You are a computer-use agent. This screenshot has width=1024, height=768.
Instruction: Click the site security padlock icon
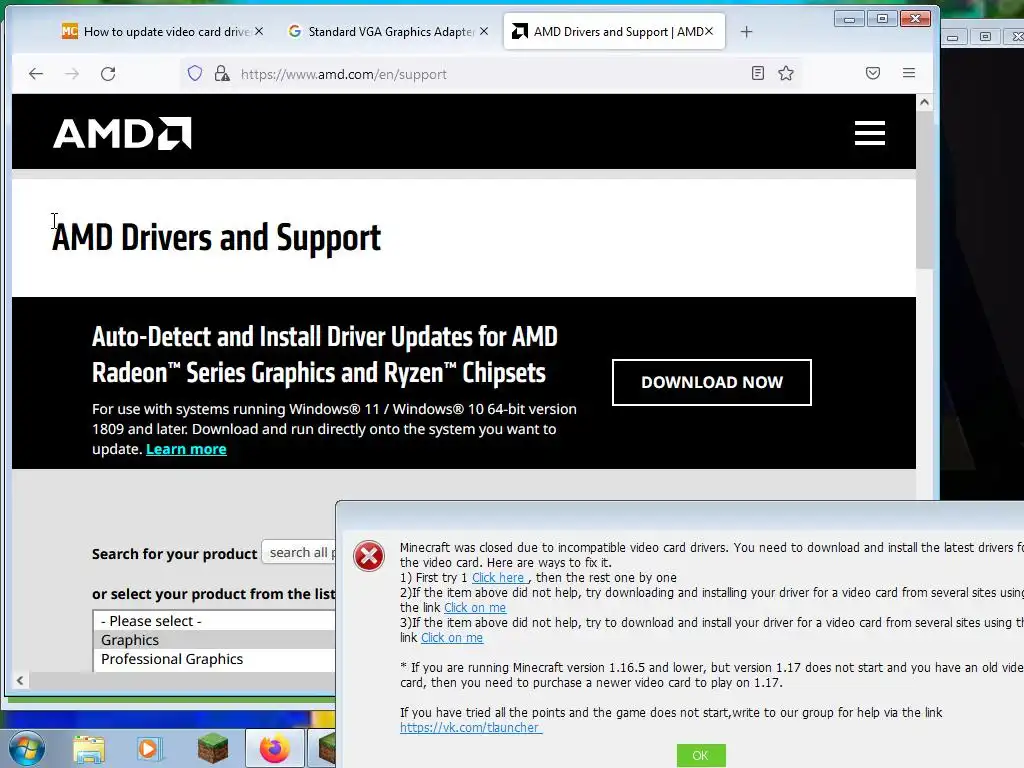[x=222, y=73]
